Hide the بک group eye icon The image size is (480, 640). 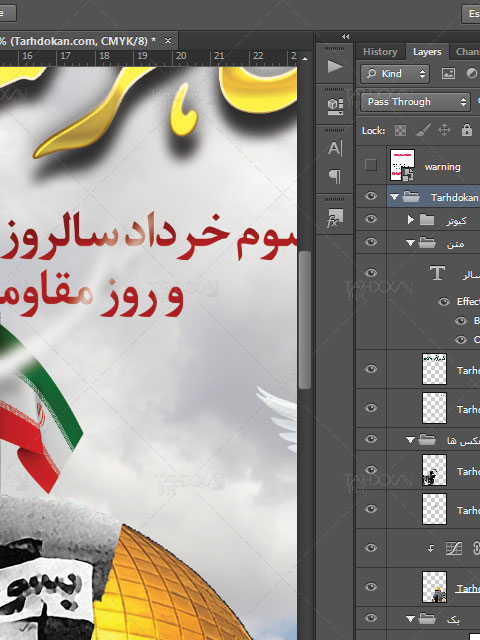(371, 618)
